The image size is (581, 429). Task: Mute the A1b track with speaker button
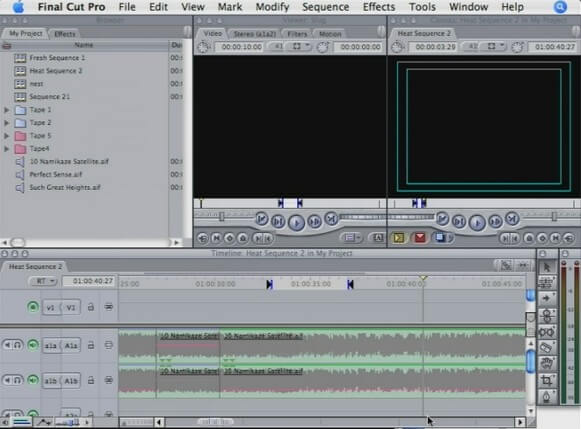[7, 380]
